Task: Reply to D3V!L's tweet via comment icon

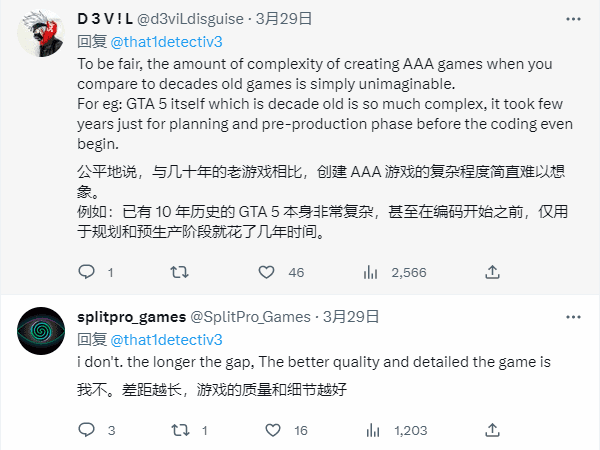Action: (x=86, y=272)
